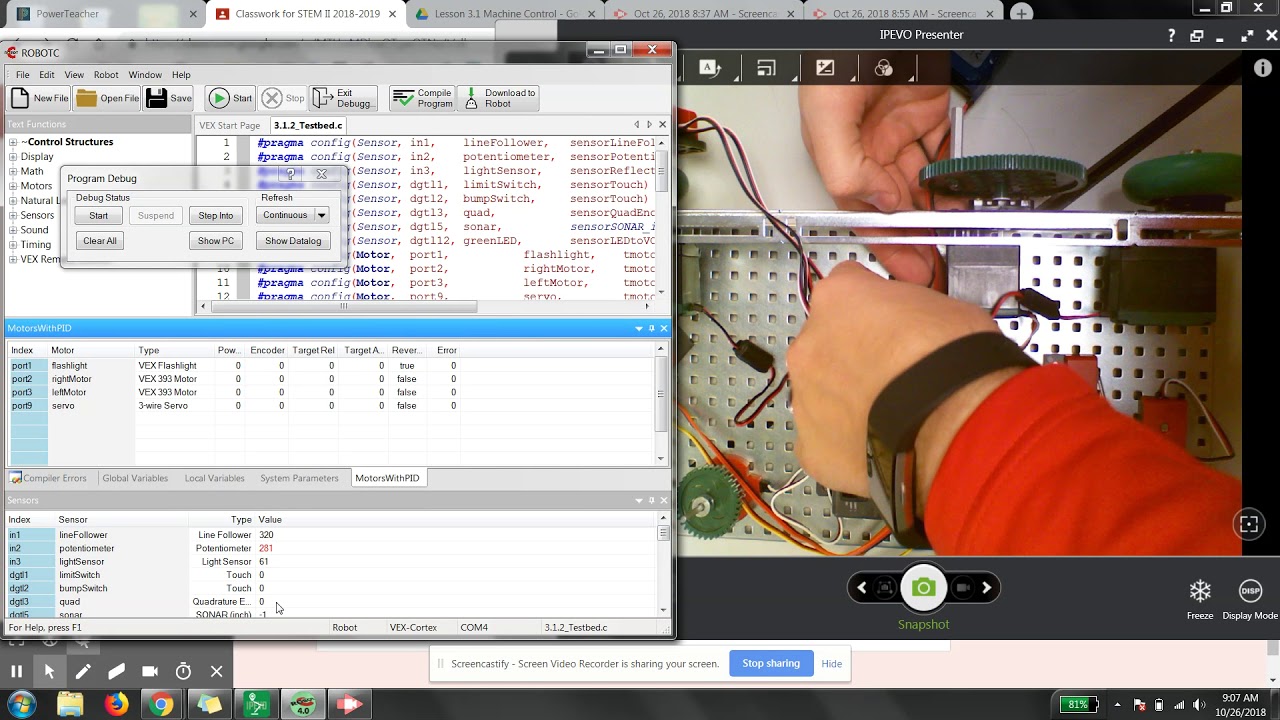Switch to the Global Variables tab
The height and width of the screenshot is (720, 1280).
(x=135, y=478)
